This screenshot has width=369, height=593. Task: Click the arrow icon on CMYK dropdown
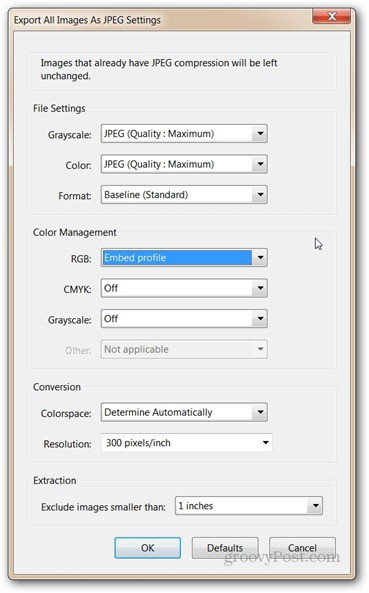tap(260, 288)
